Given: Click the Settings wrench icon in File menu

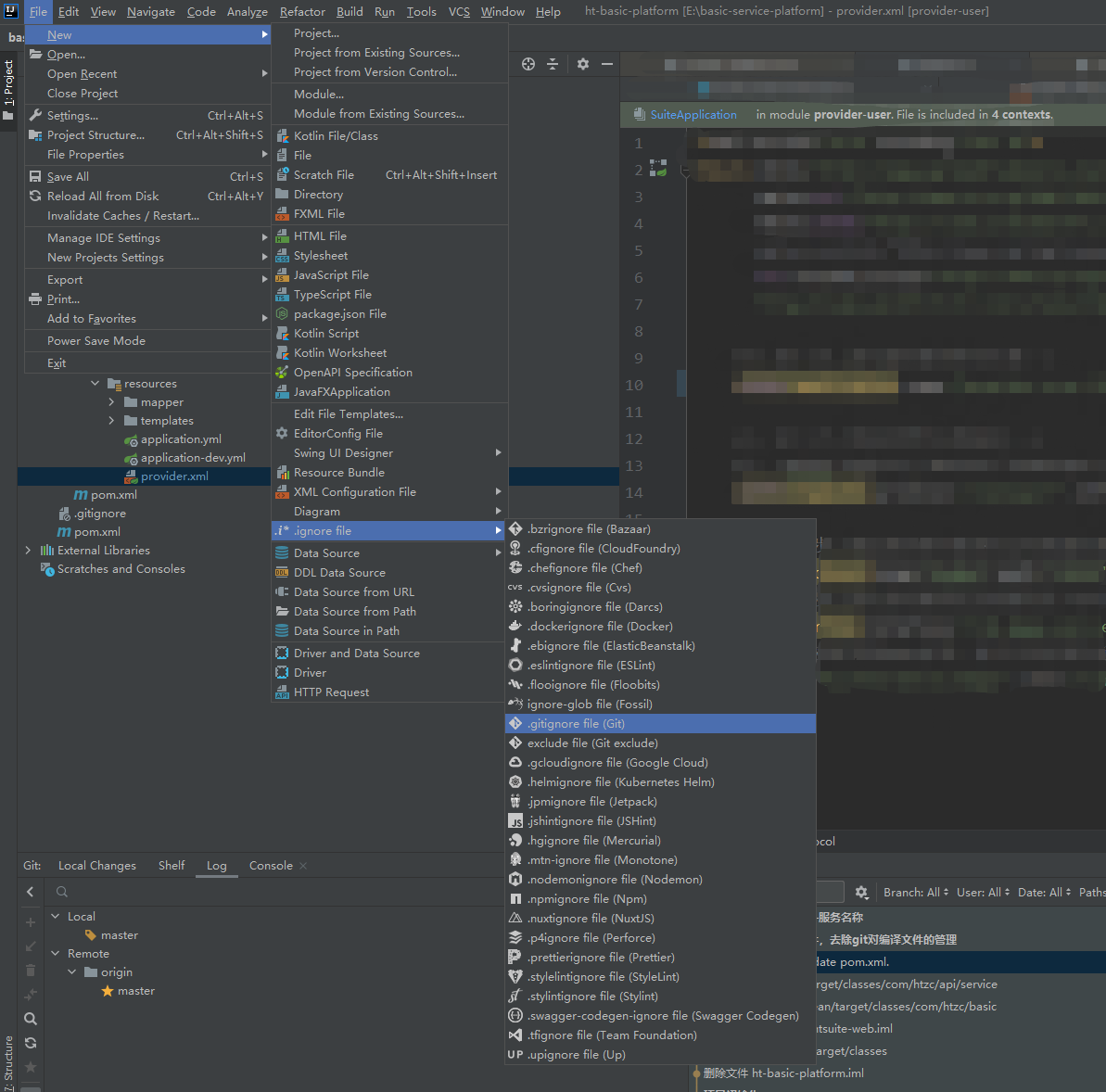Looking at the screenshot, I should (x=35, y=115).
